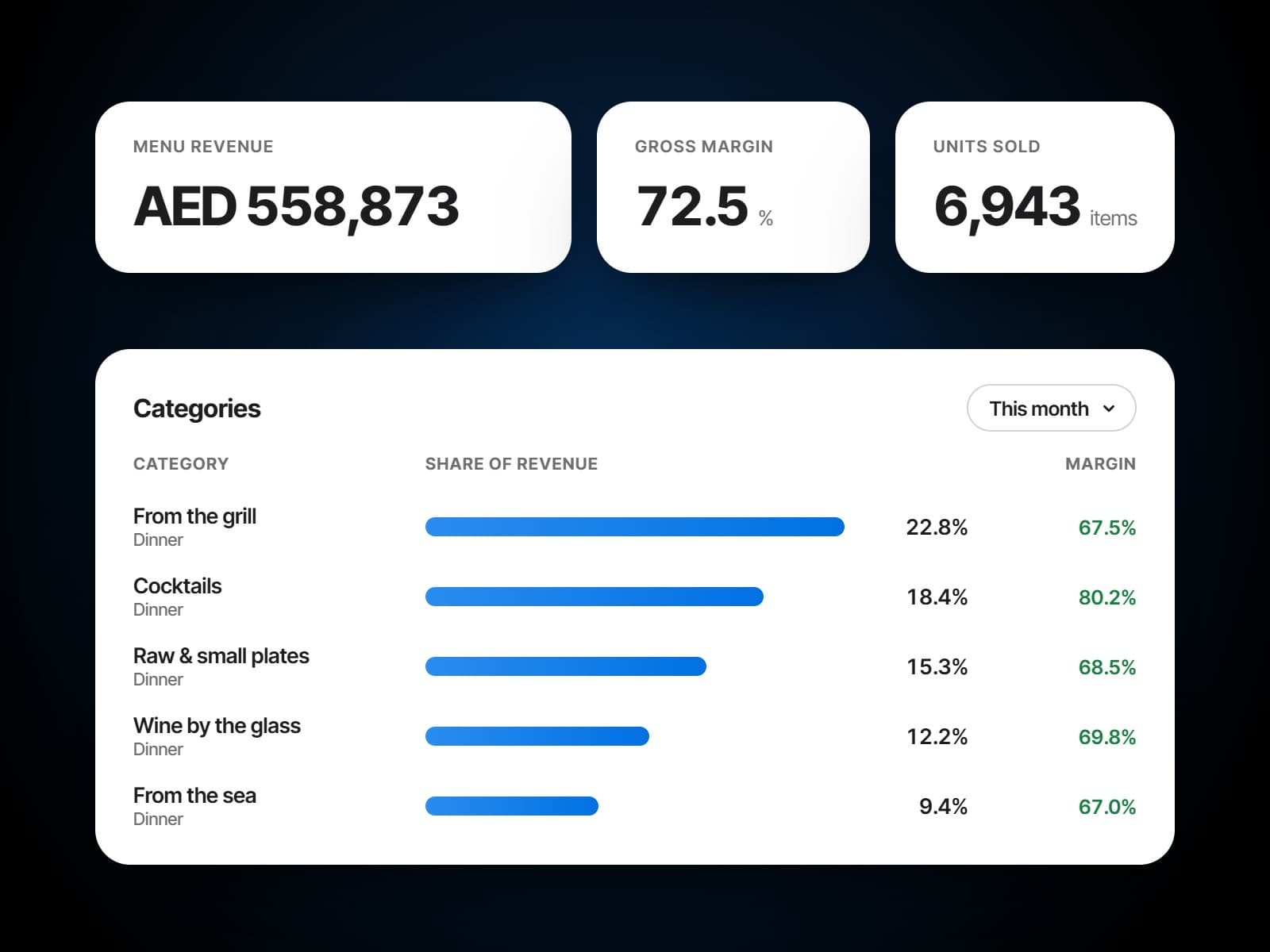Click Dinner subtitle under Cocktails
The image size is (1270, 952).
pyautogui.click(x=158, y=609)
